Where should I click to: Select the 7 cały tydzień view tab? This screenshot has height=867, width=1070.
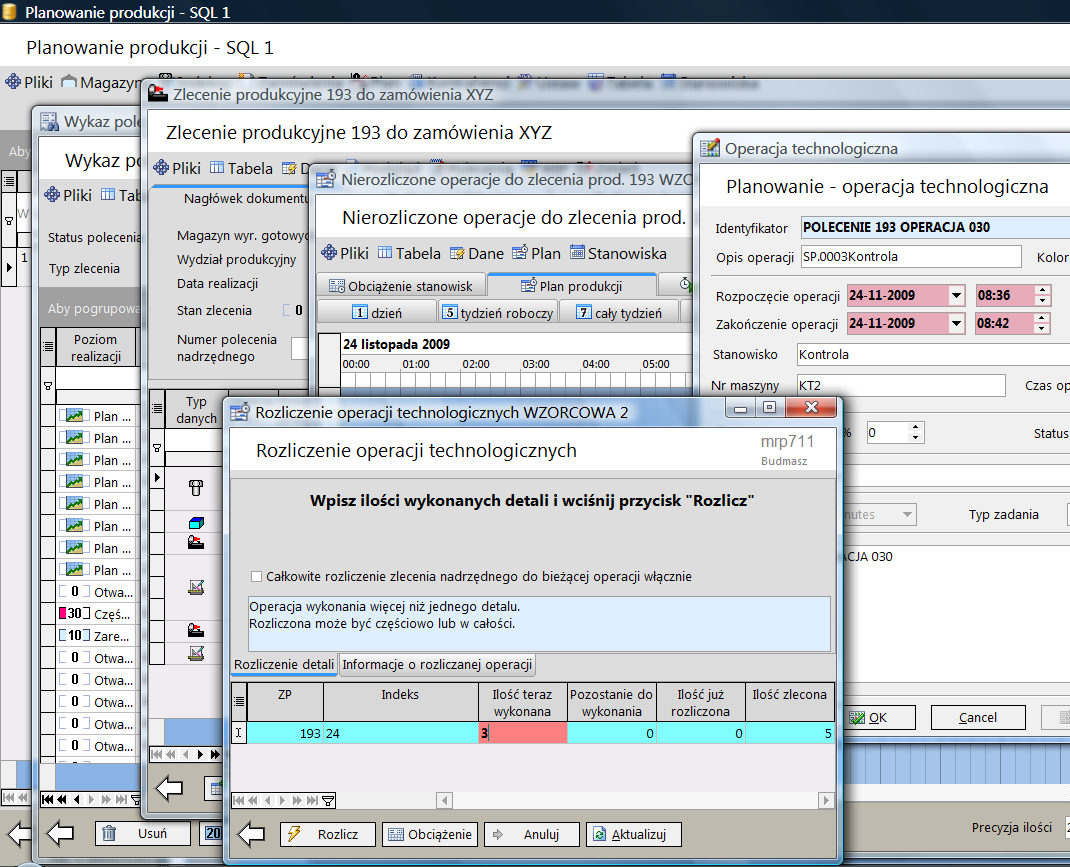click(619, 312)
